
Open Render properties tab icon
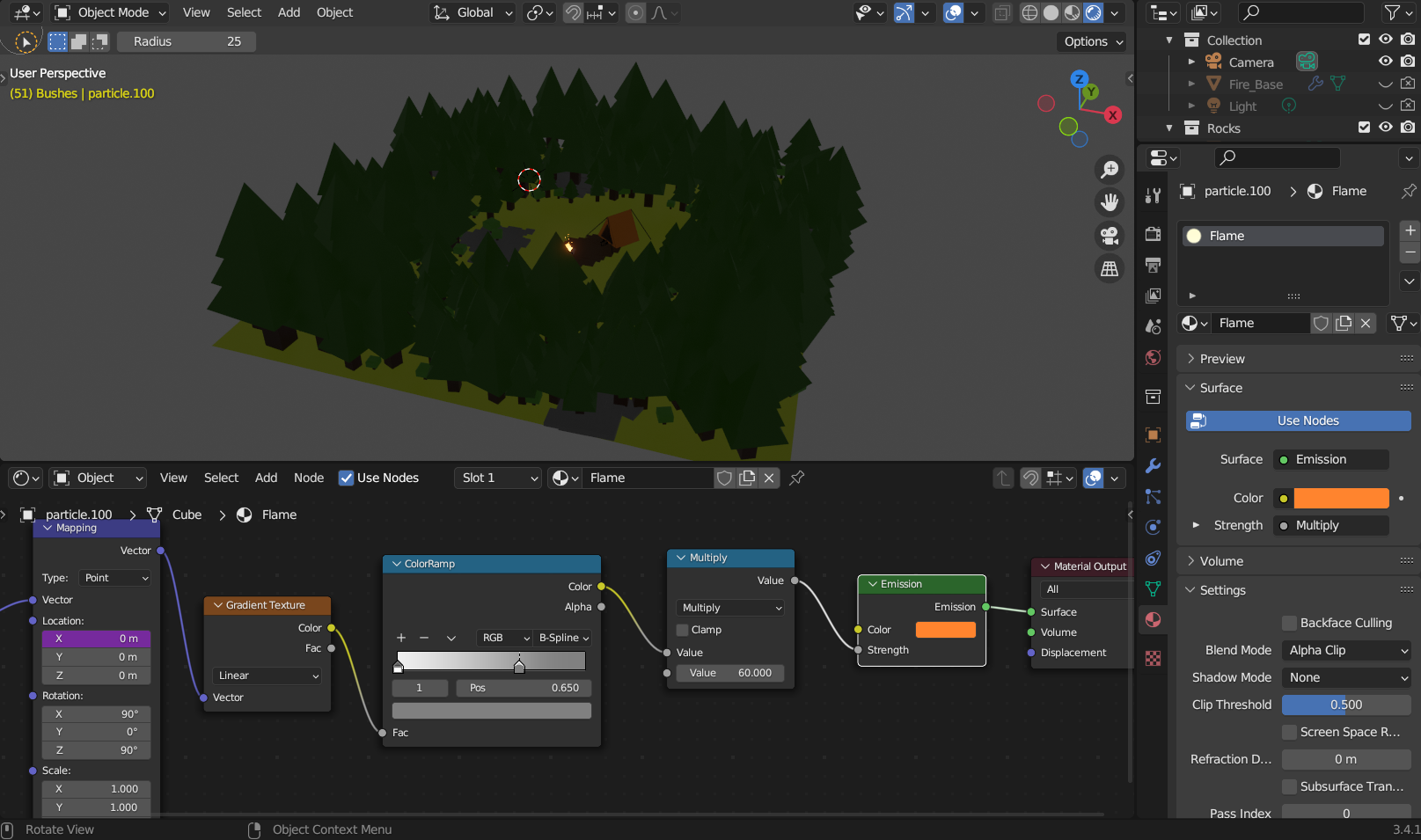point(1153,234)
